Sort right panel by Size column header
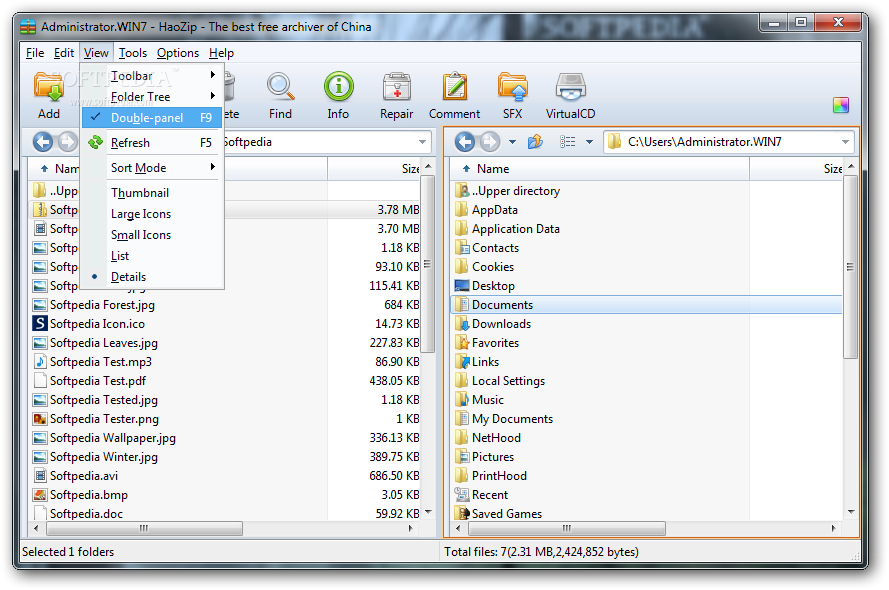Viewport: 889px width, 590px height. (797, 169)
